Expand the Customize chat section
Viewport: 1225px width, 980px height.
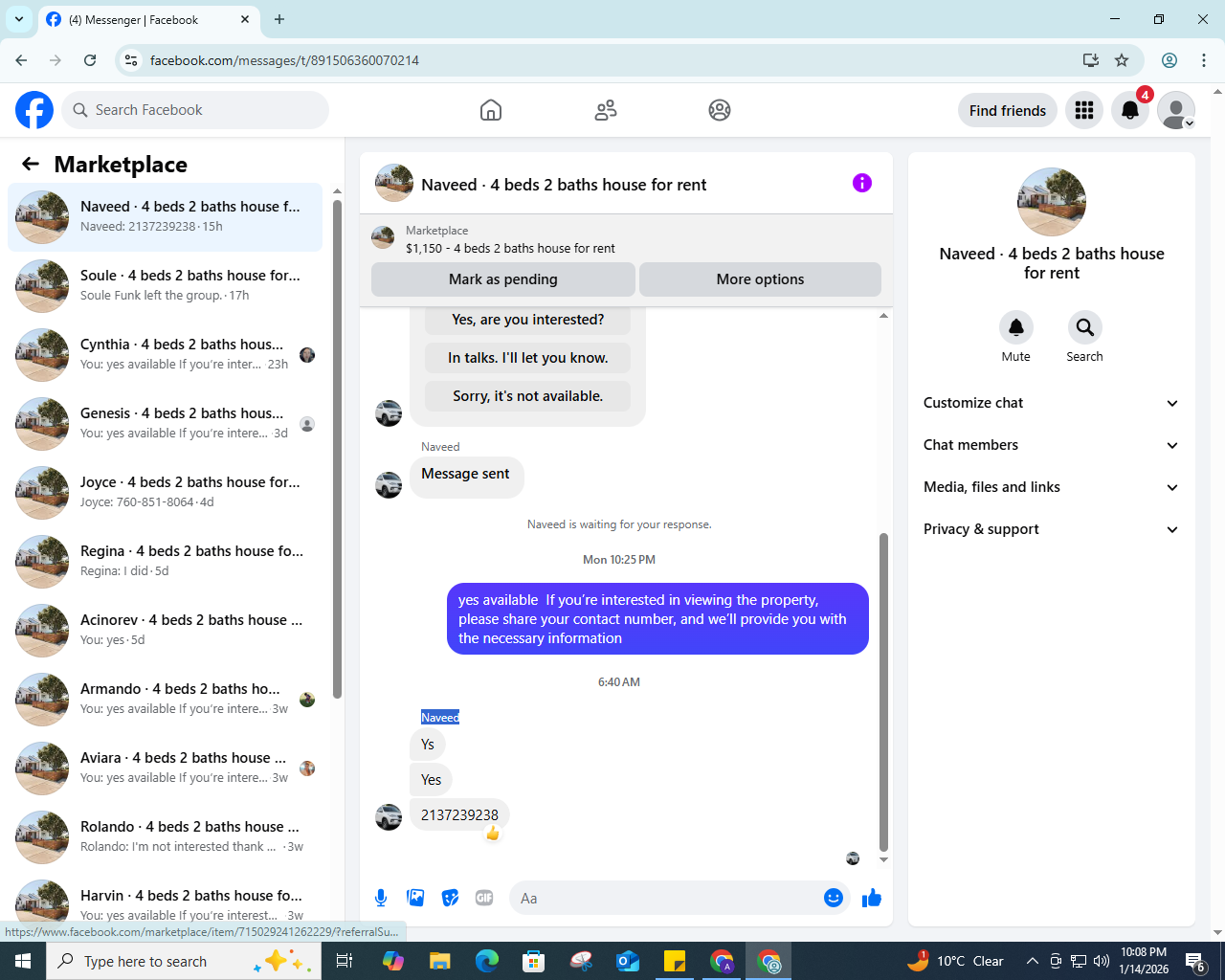pos(1052,403)
